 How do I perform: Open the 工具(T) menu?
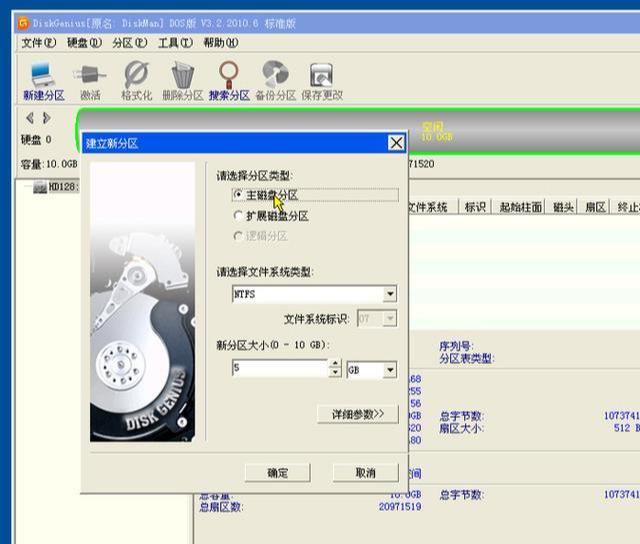click(176, 42)
